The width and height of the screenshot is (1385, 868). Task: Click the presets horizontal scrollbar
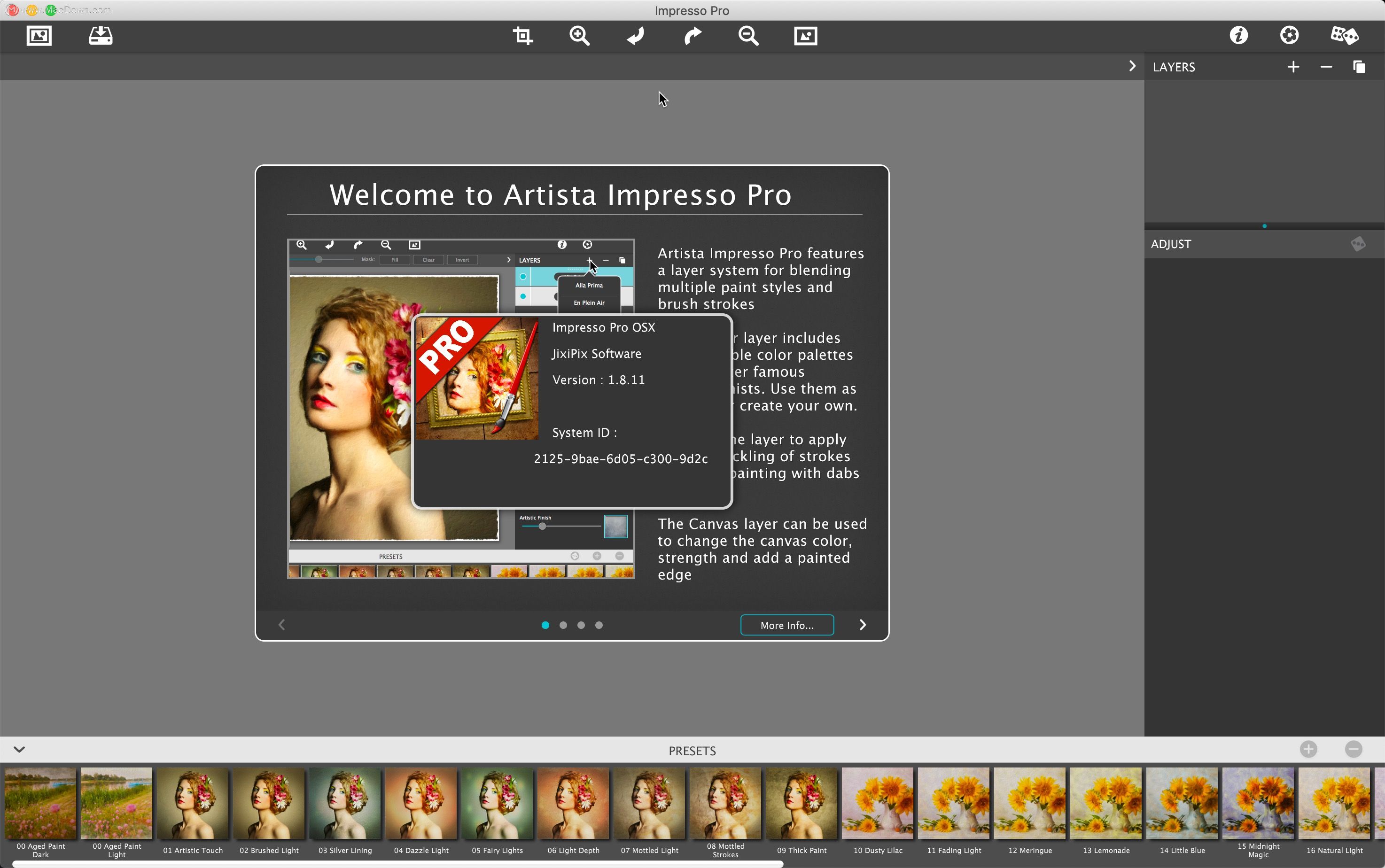397,864
